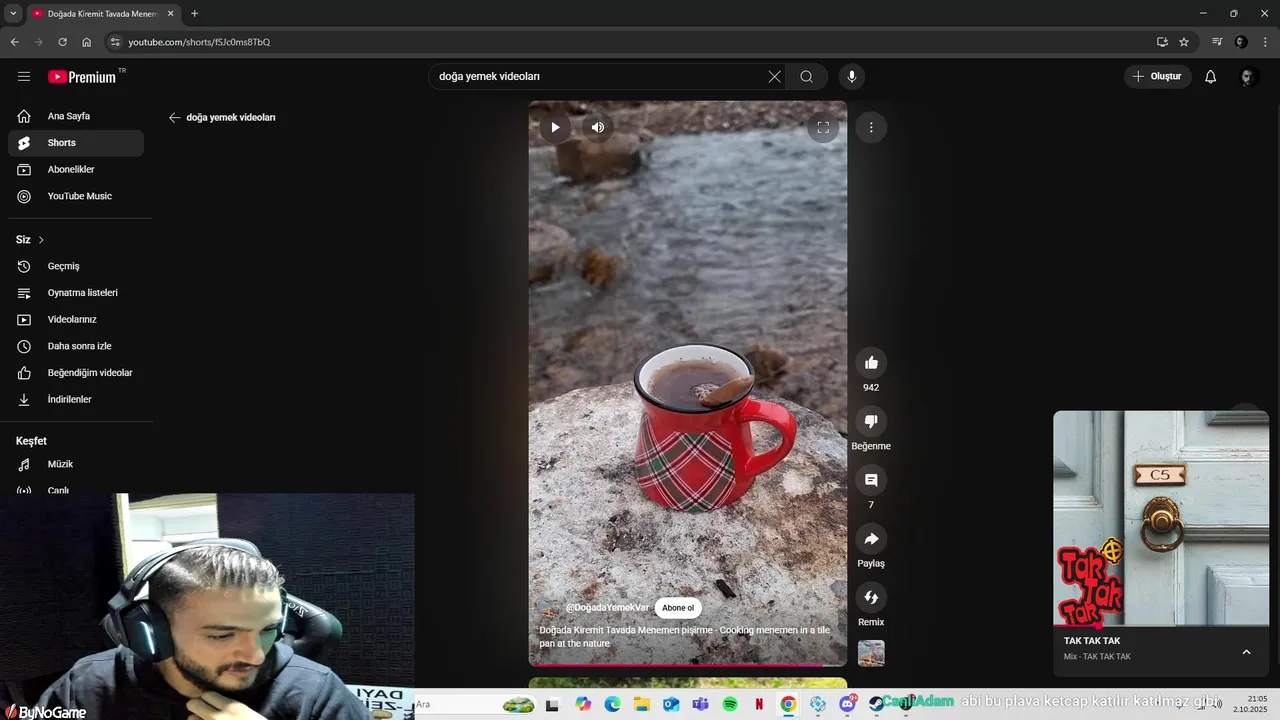This screenshot has width=1280, height=720.
Task: Enter fullscreen on the Short
Action: pos(823,127)
